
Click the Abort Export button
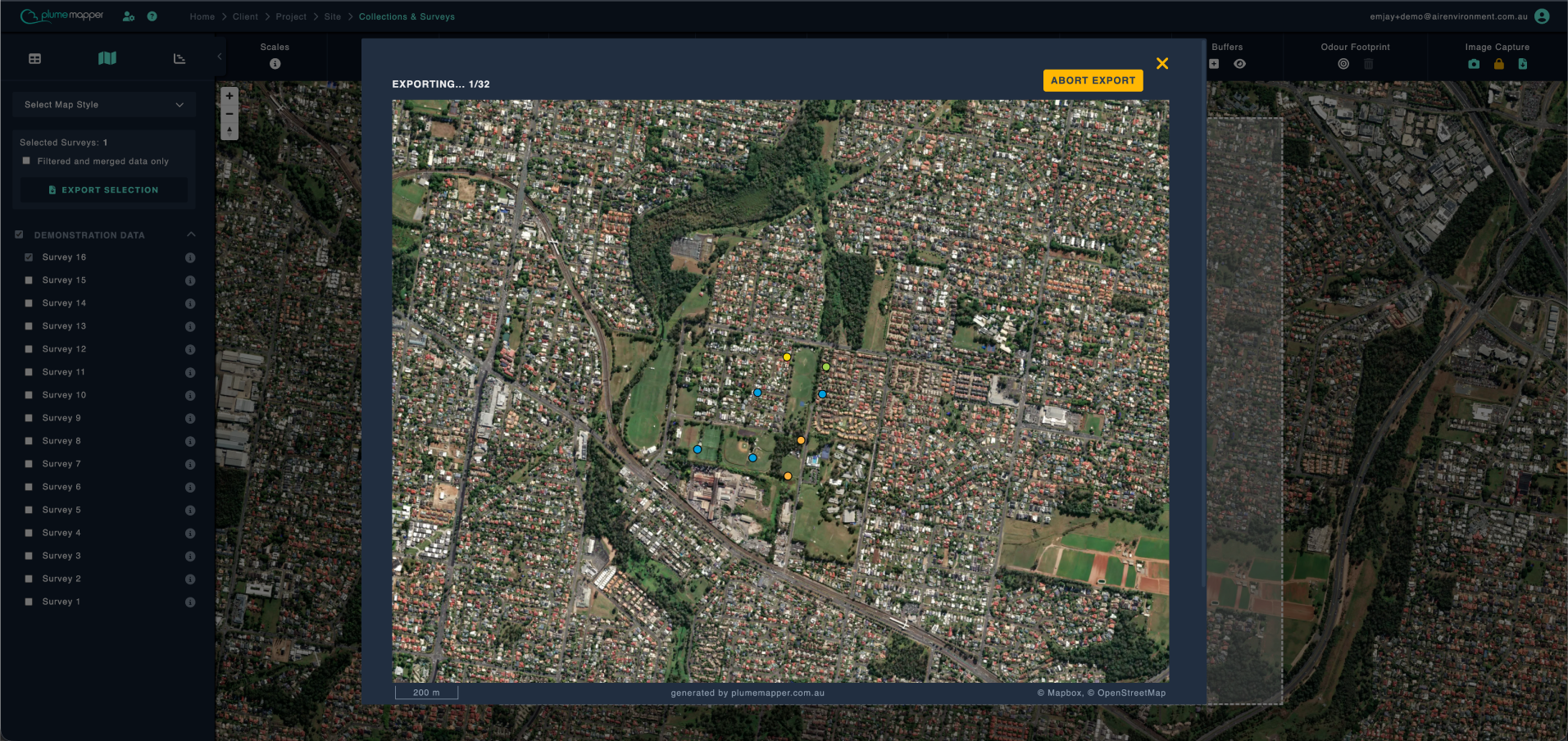1093,80
